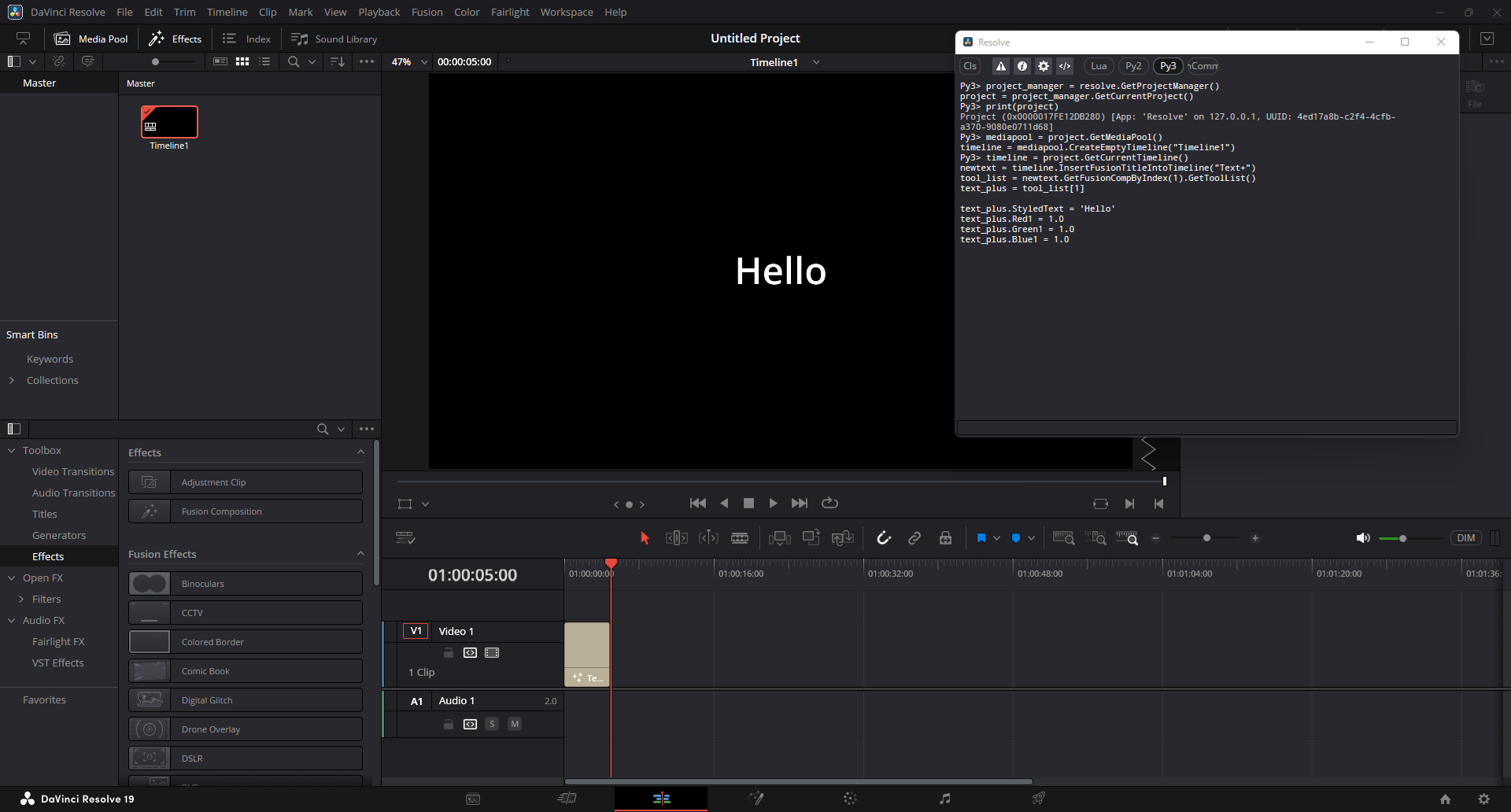Select the Blade edit mode tool
Image resolution: width=1511 pixels, height=812 pixels.
[x=740, y=538]
